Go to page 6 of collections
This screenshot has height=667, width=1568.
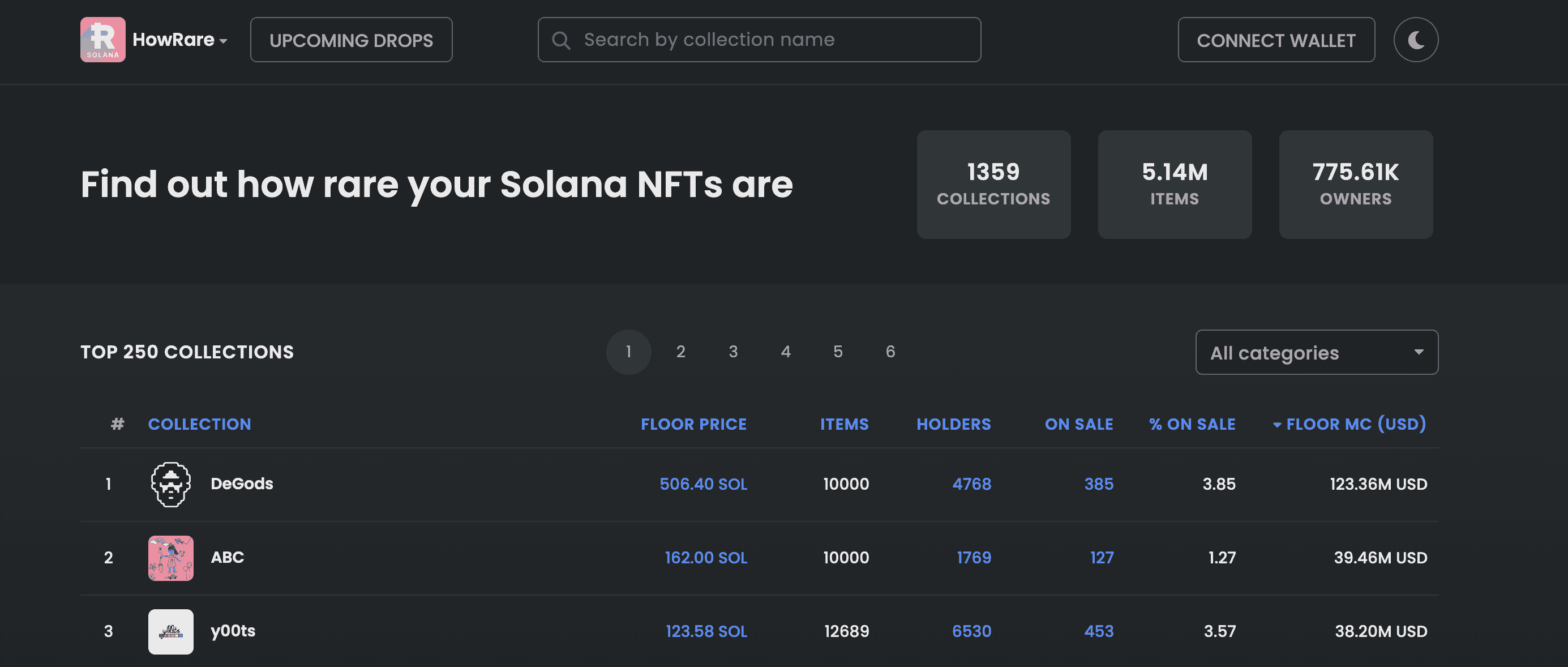pyautogui.click(x=890, y=352)
